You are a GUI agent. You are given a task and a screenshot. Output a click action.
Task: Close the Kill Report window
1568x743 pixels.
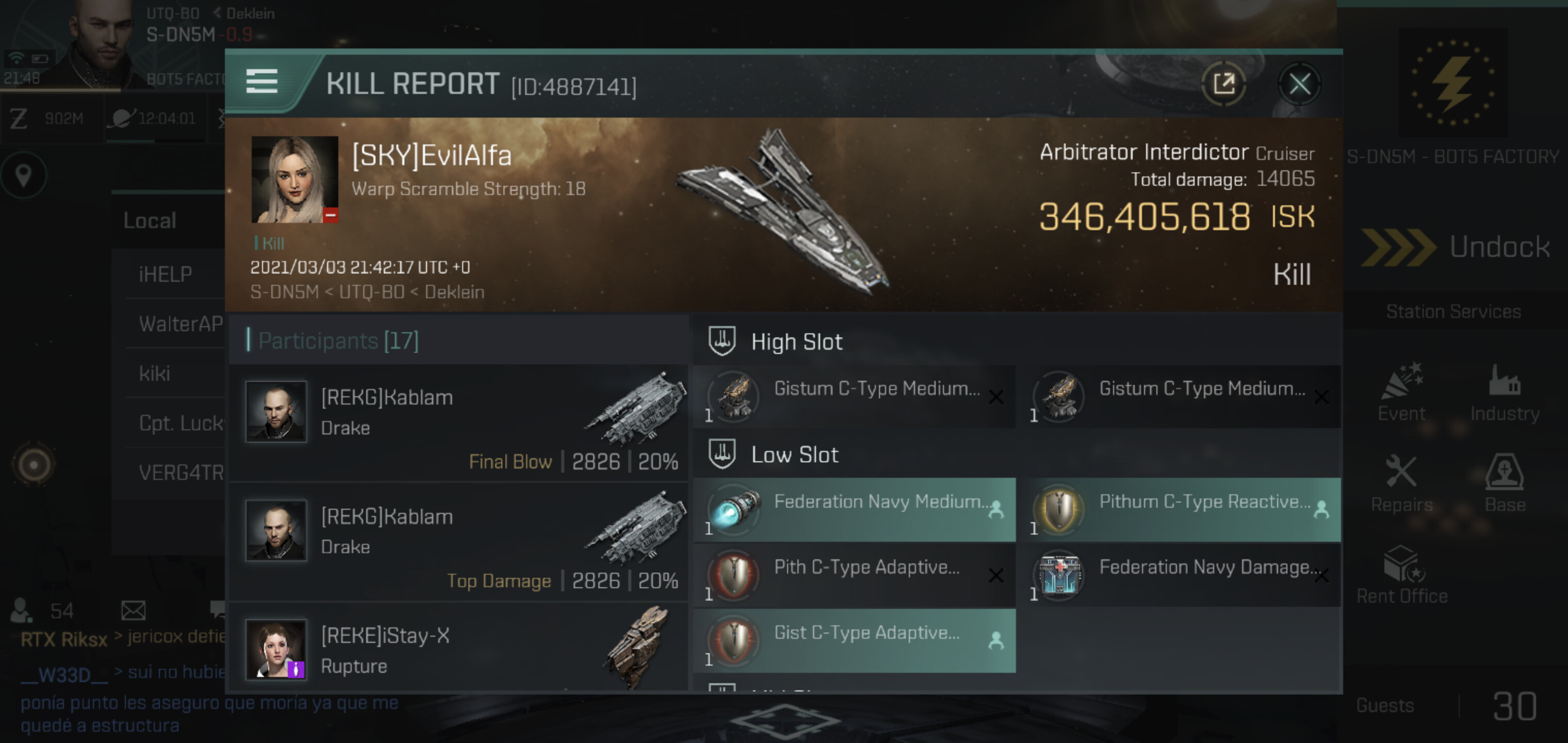coord(1299,84)
